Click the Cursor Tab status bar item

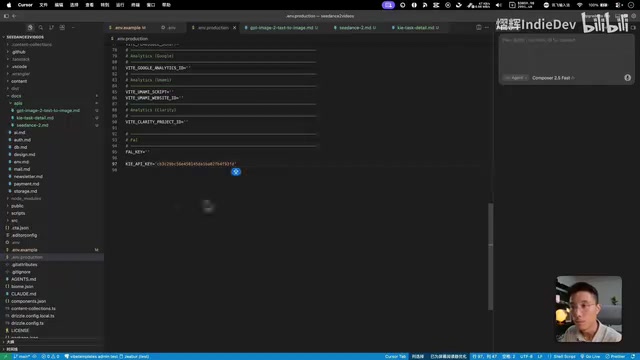(x=395, y=356)
